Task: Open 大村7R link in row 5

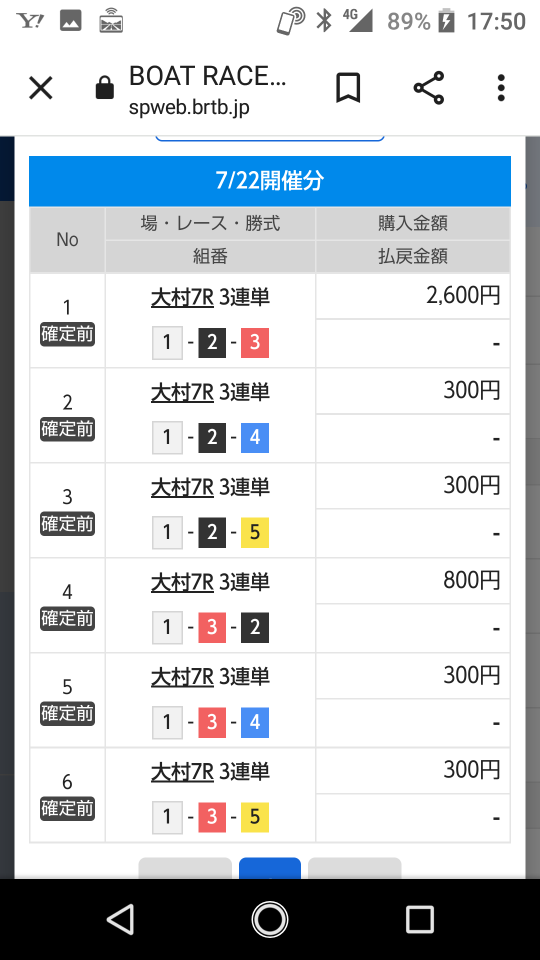Action: [x=182, y=677]
